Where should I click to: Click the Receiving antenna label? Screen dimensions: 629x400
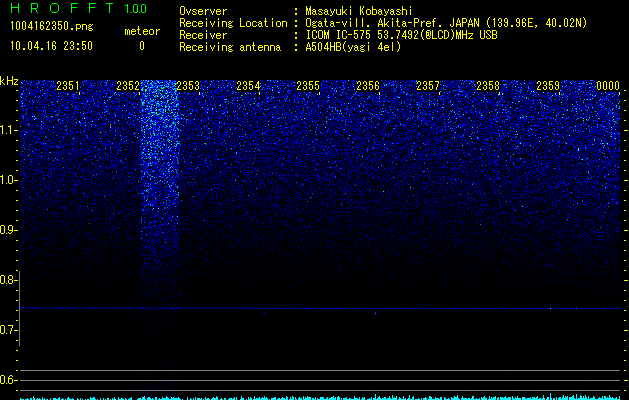tap(230, 47)
